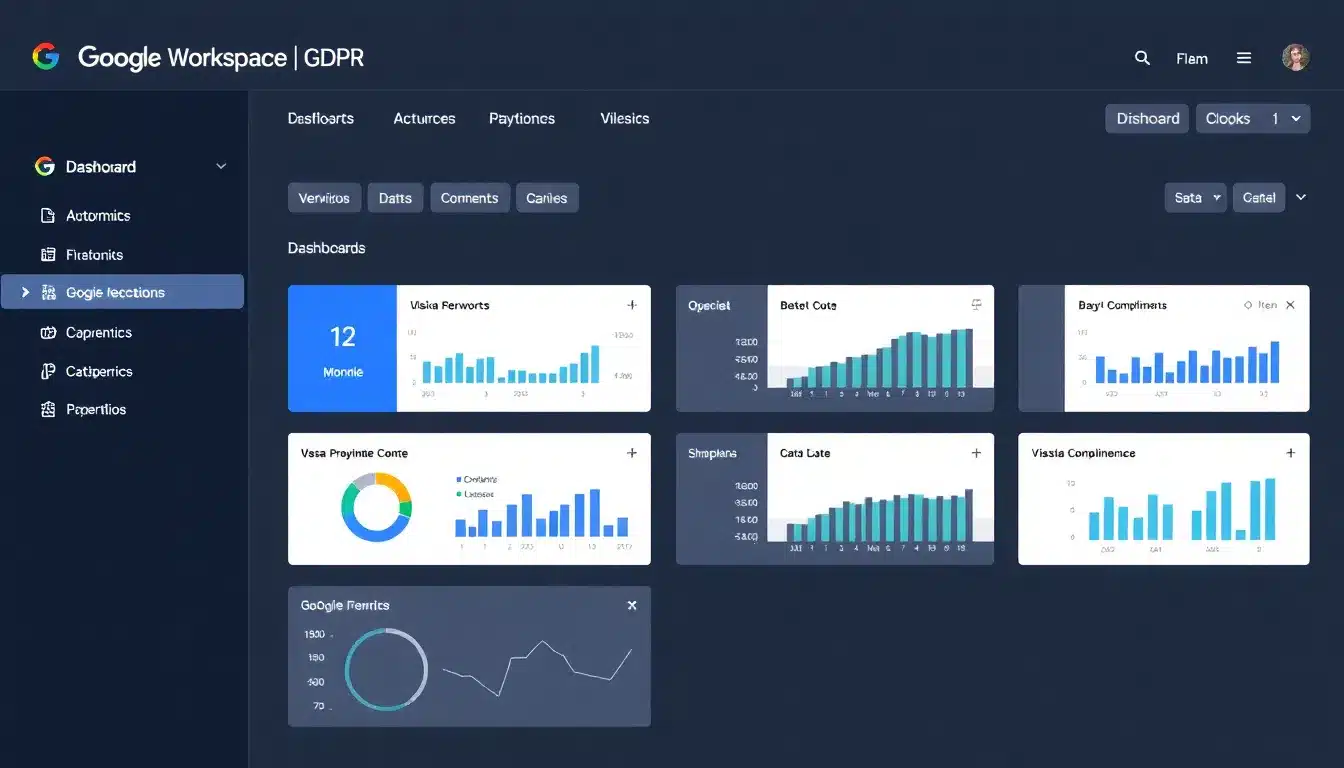Open your profile avatar picture

click(x=1295, y=57)
